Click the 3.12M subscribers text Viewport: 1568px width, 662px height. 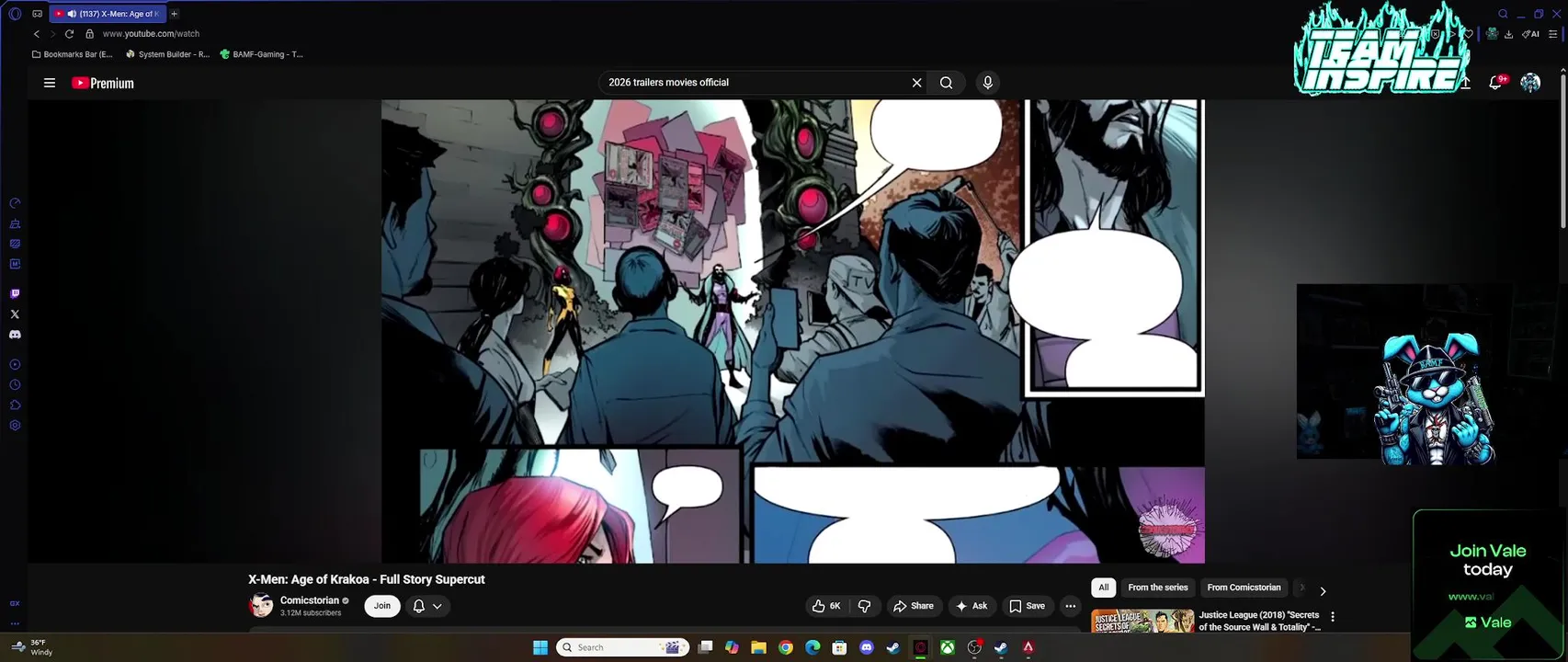click(x=311, y=613)
